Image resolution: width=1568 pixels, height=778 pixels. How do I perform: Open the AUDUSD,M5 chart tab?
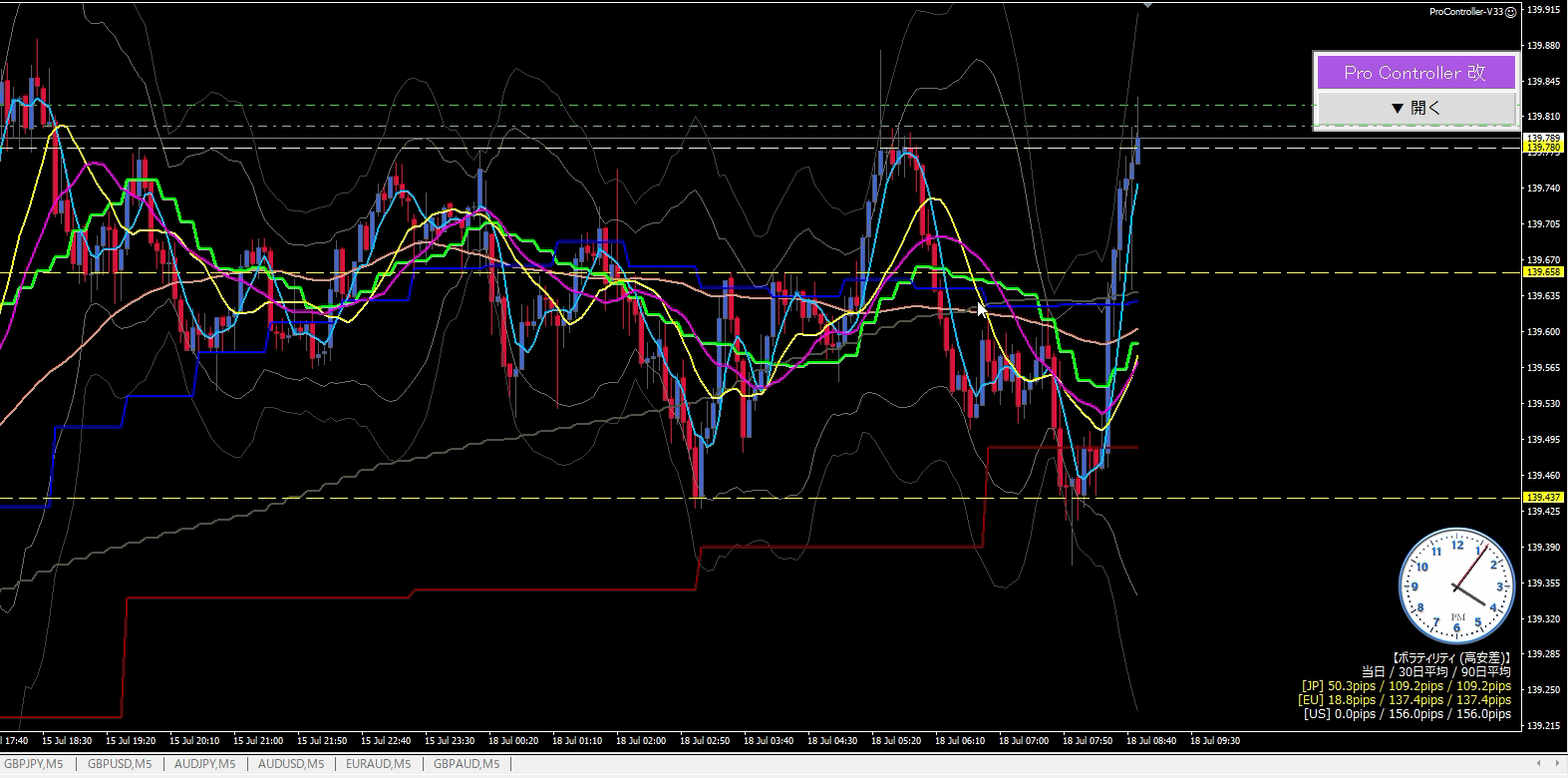291,764
